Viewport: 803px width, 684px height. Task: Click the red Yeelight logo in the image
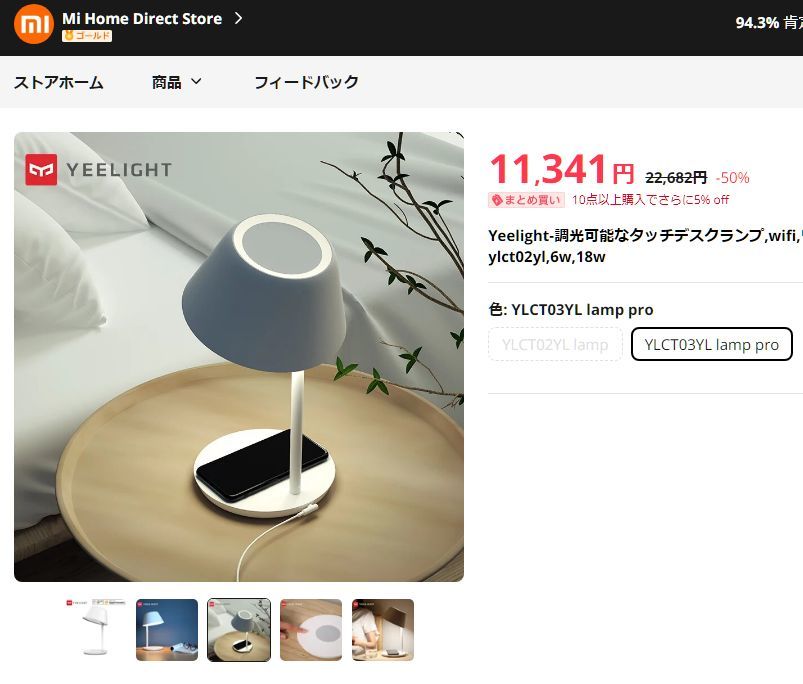click(x=41, y=169)
